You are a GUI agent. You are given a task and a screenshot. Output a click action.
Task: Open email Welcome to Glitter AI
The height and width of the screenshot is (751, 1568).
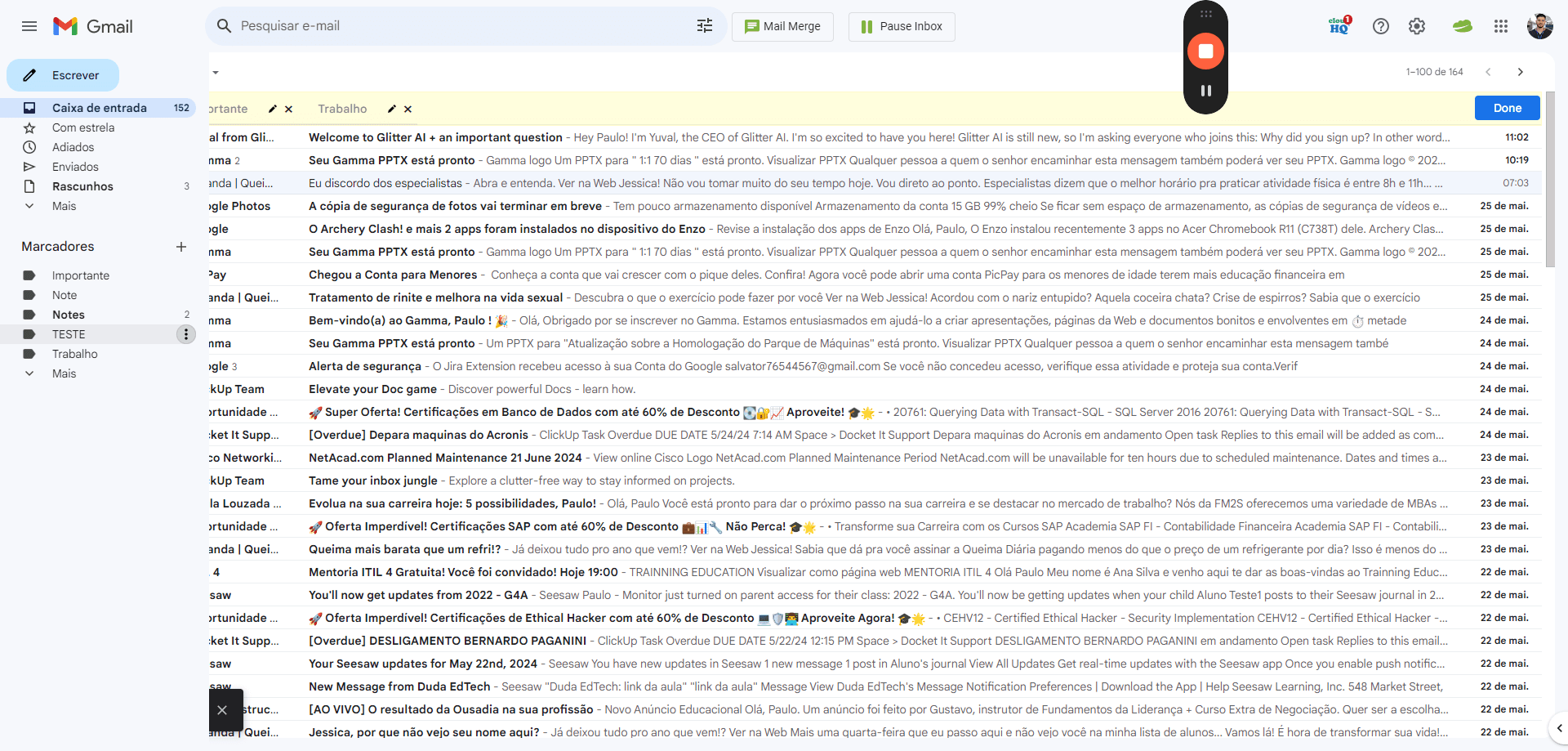point(875,137)
